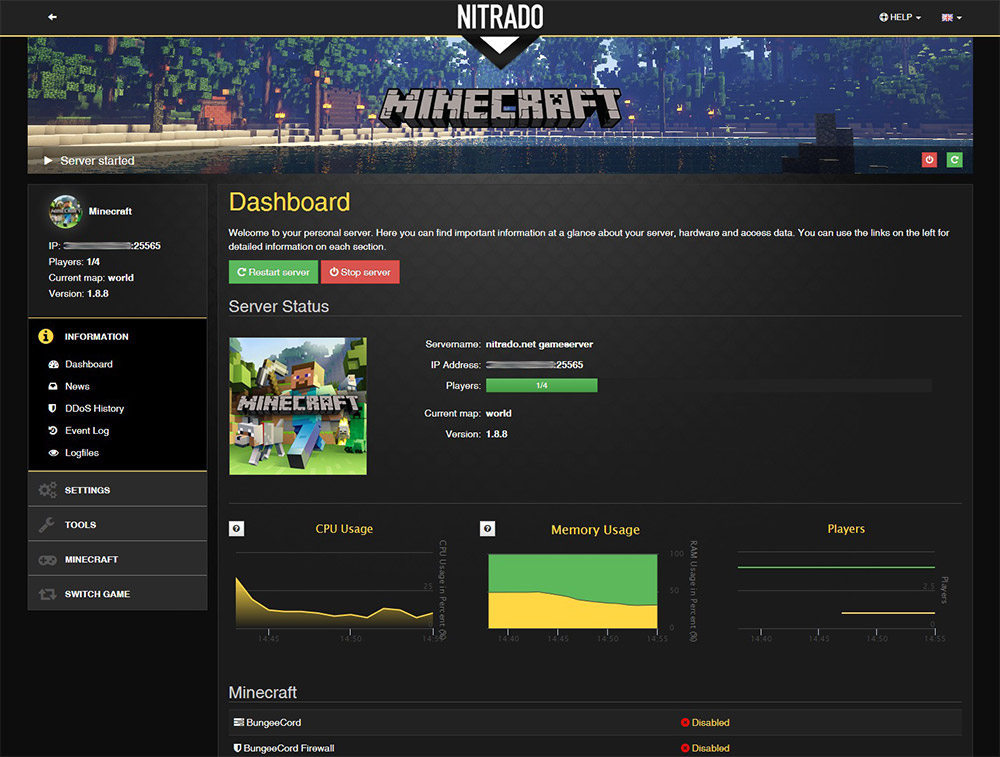Open the HELP dropdown menu
Viewport: 1000px width, 757px height.
[900, 17]
